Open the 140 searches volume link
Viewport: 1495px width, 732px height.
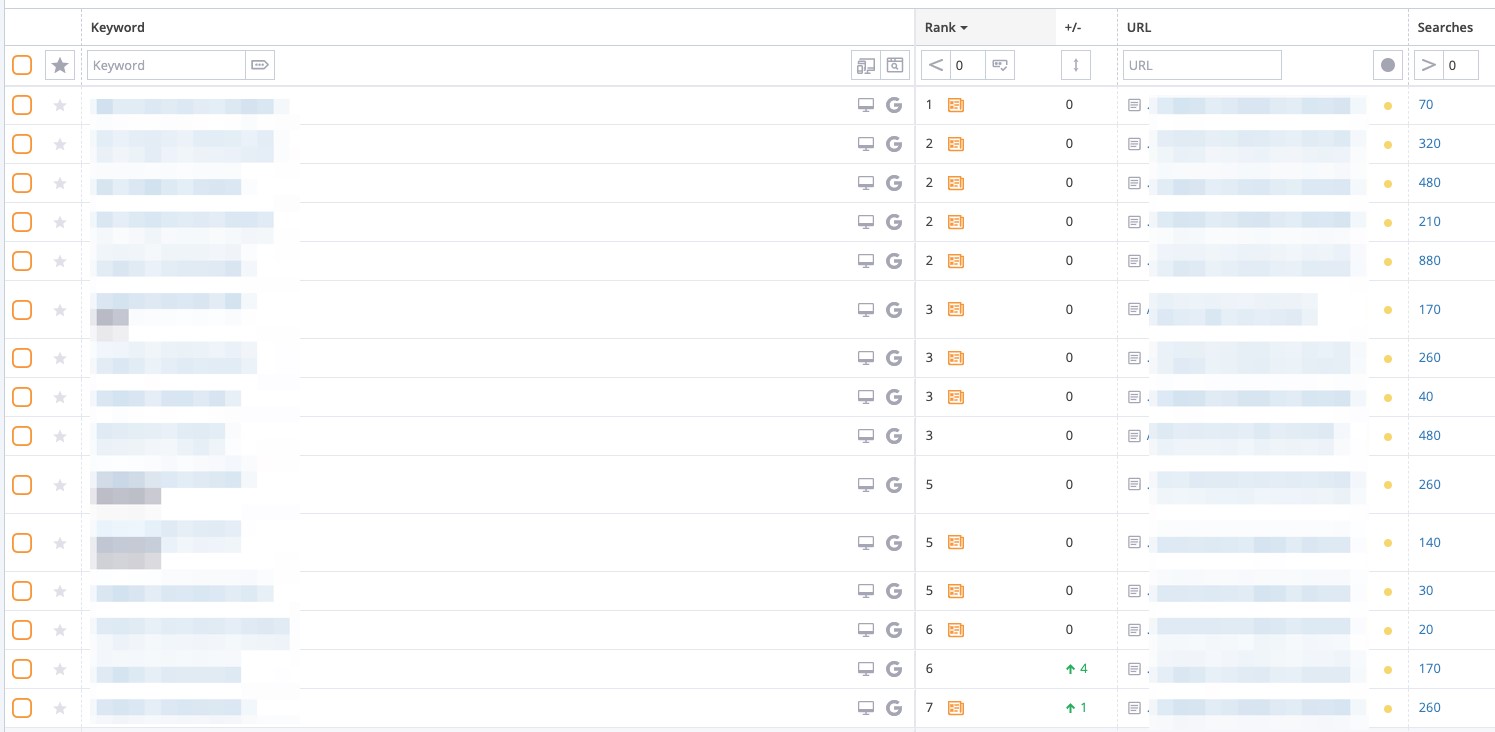pyautogui.click(x=1430, y=543)
